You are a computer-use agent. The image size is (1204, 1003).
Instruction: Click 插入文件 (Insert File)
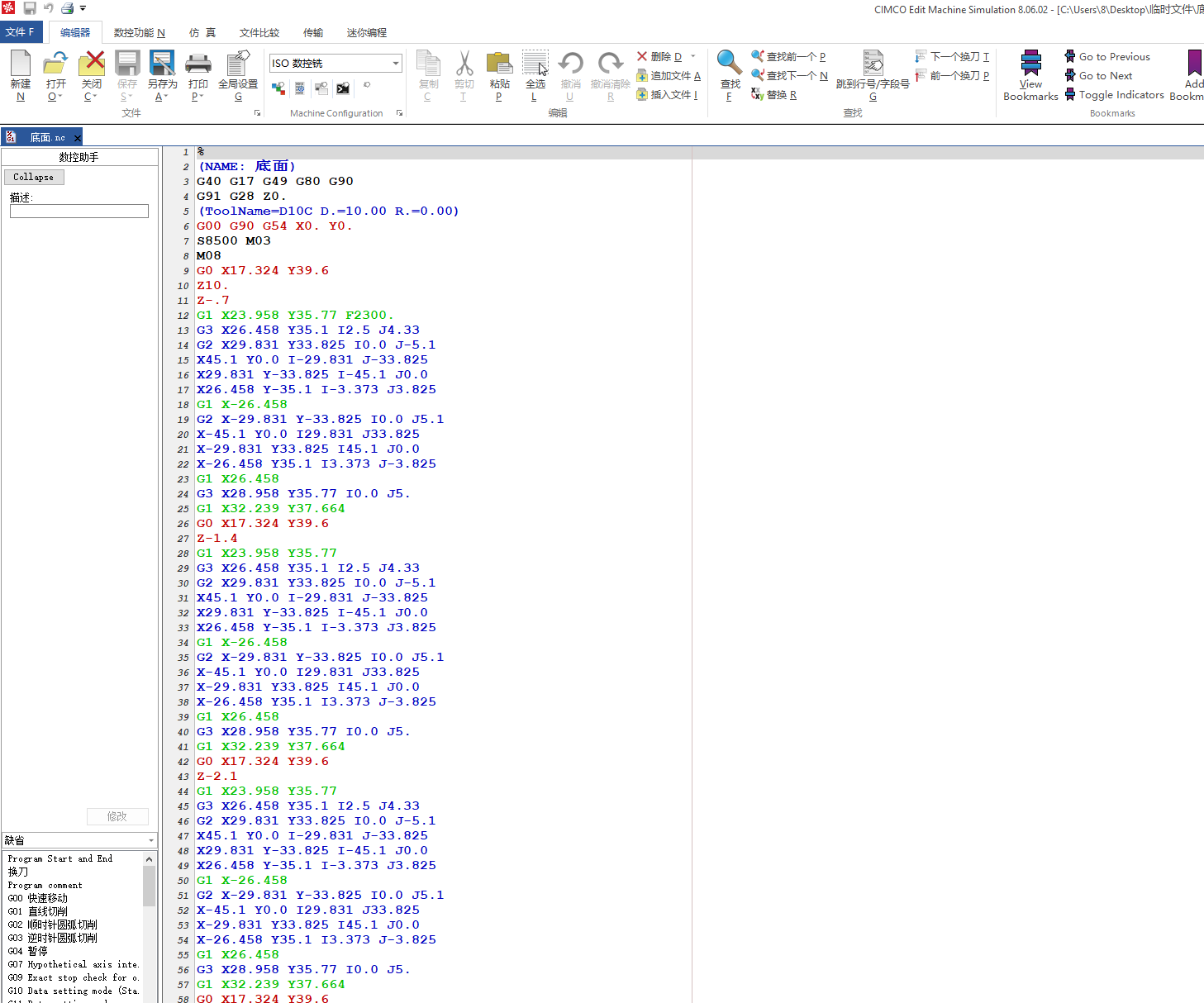[x=668, y=95]
